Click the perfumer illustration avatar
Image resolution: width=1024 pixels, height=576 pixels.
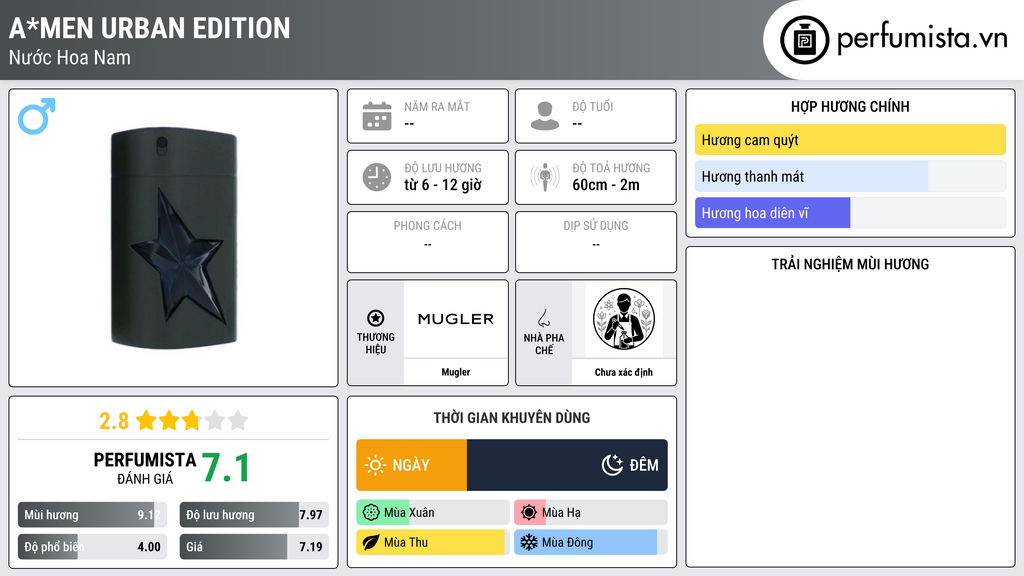[x=624, y=319]
